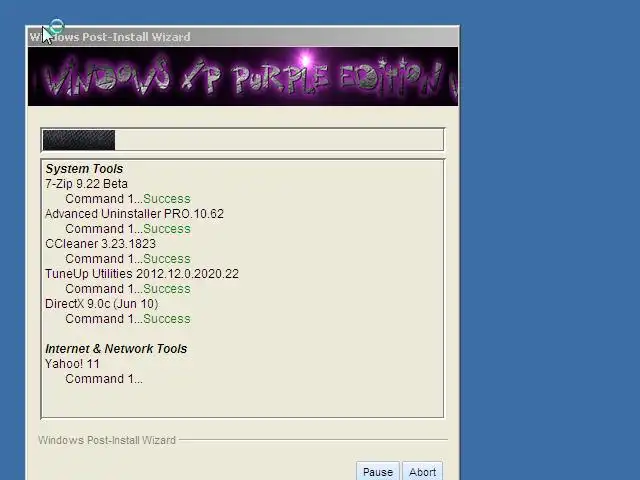This screenshot has width=640, height=480.
Task: Click Success status under TuneUp Utilities
Action: tap(167, 289)
